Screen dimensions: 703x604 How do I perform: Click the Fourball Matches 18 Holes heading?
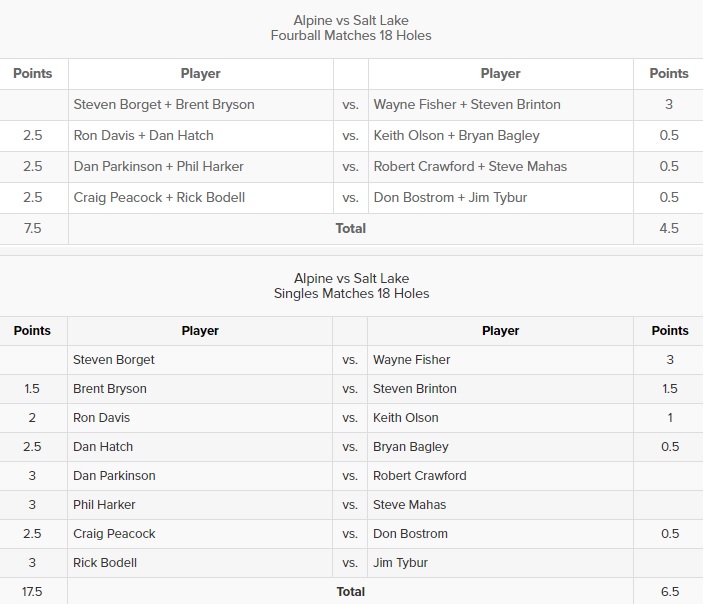(x=351, y=35)
